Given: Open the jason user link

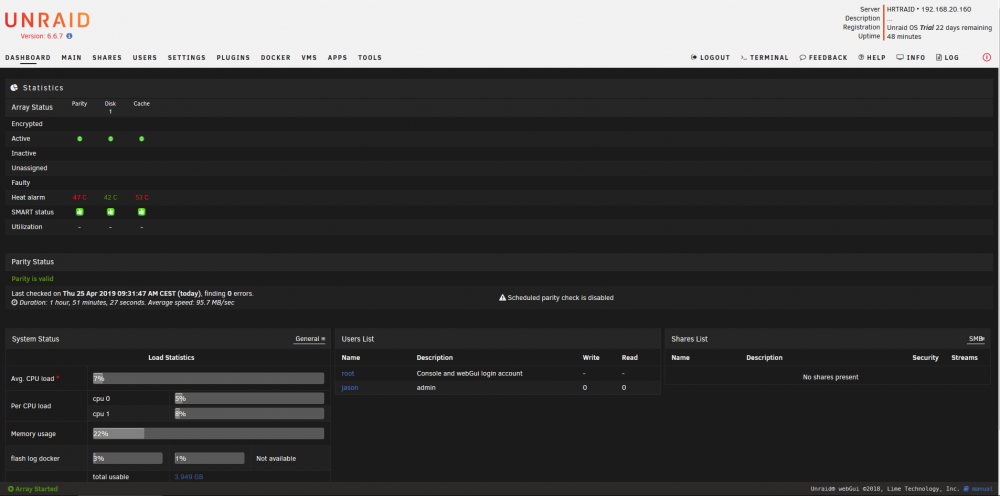Looking at the screenshot, I should (x=349, y=388).
